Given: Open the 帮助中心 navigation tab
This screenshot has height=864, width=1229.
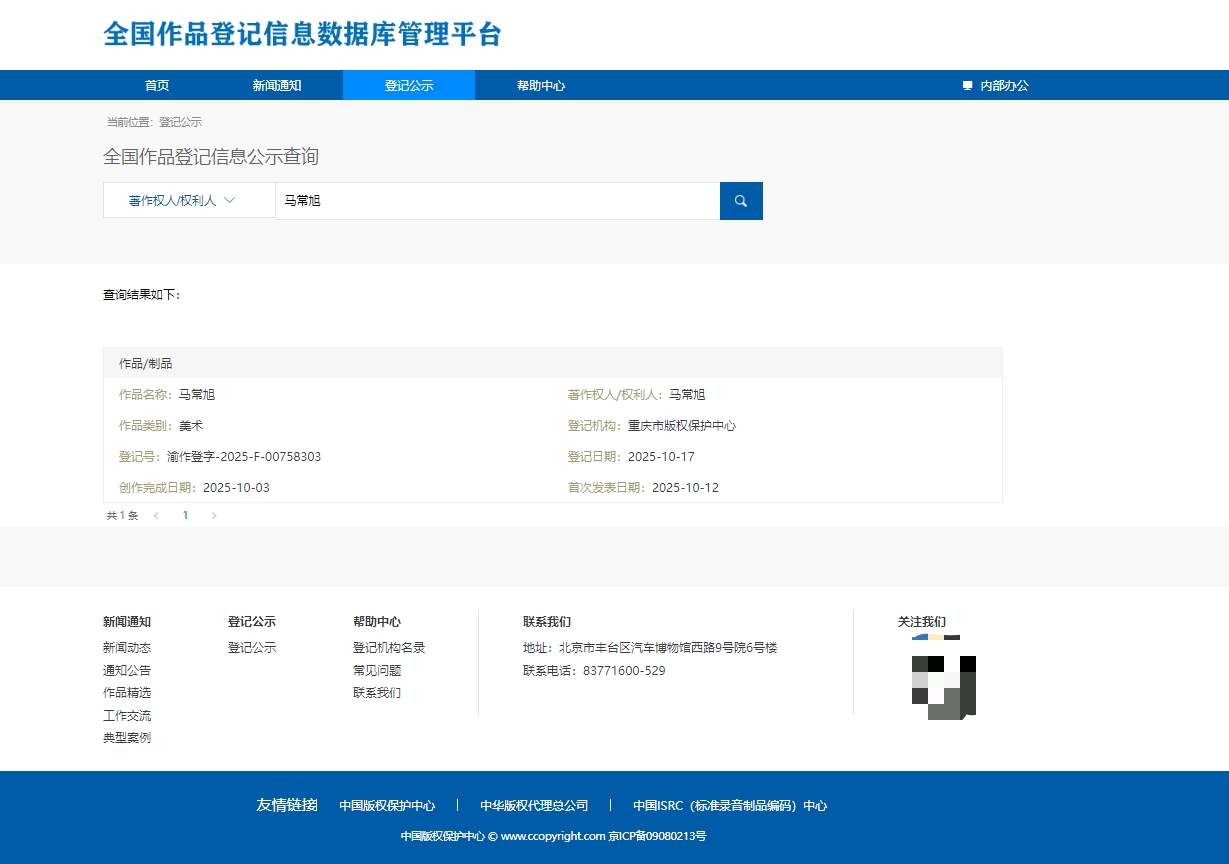Looking at the screenshot, I should click(541, 86).
